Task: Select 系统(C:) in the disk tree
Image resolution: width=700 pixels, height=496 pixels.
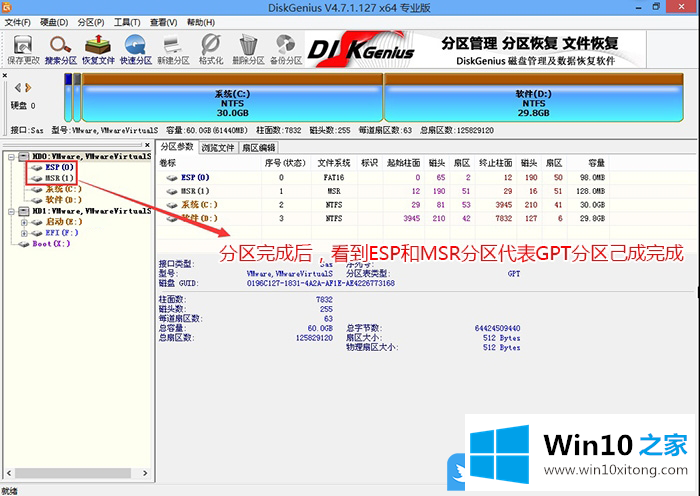Action: [63, 189]
